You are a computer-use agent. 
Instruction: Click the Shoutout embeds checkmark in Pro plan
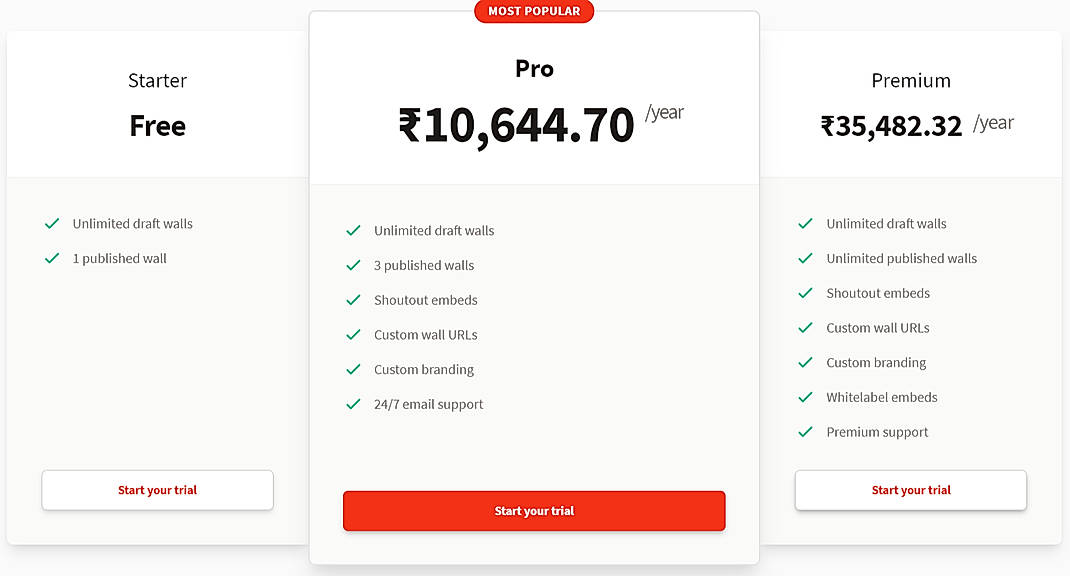point(353,300)
